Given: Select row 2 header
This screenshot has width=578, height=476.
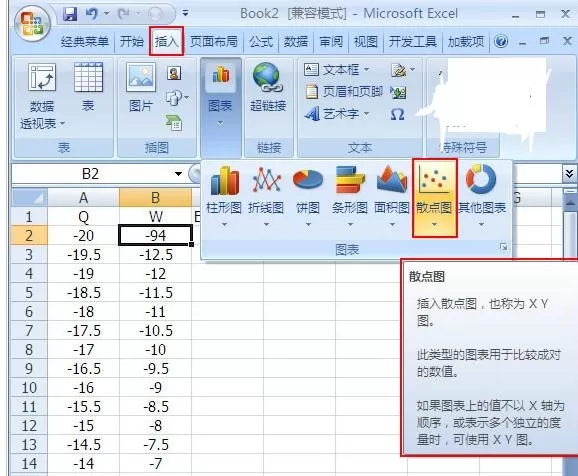Looking at the screenshot, I should pyautogui.click(x=29, y=235).
